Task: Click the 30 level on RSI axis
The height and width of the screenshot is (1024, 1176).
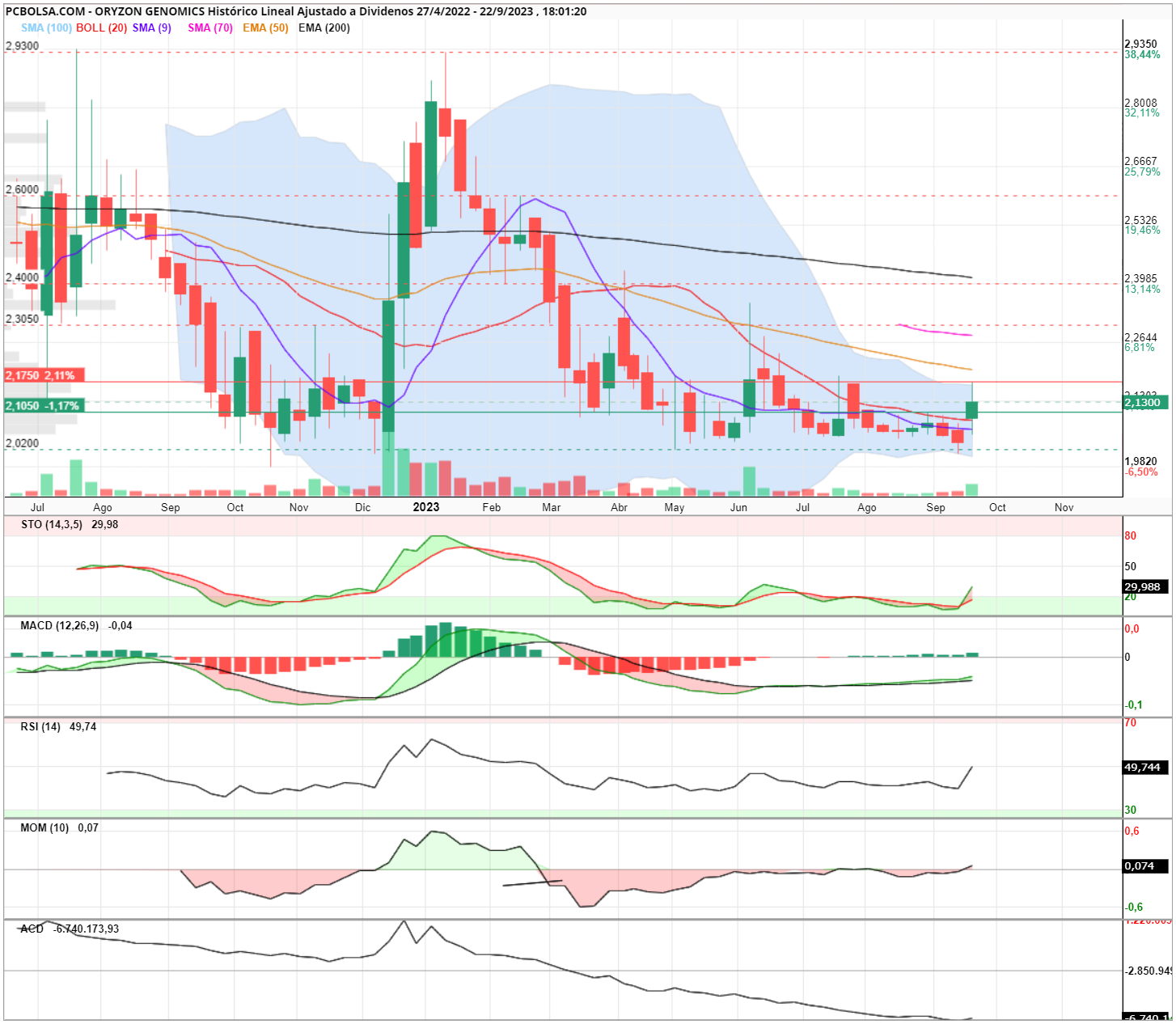Action: [x=1130, y=810]
